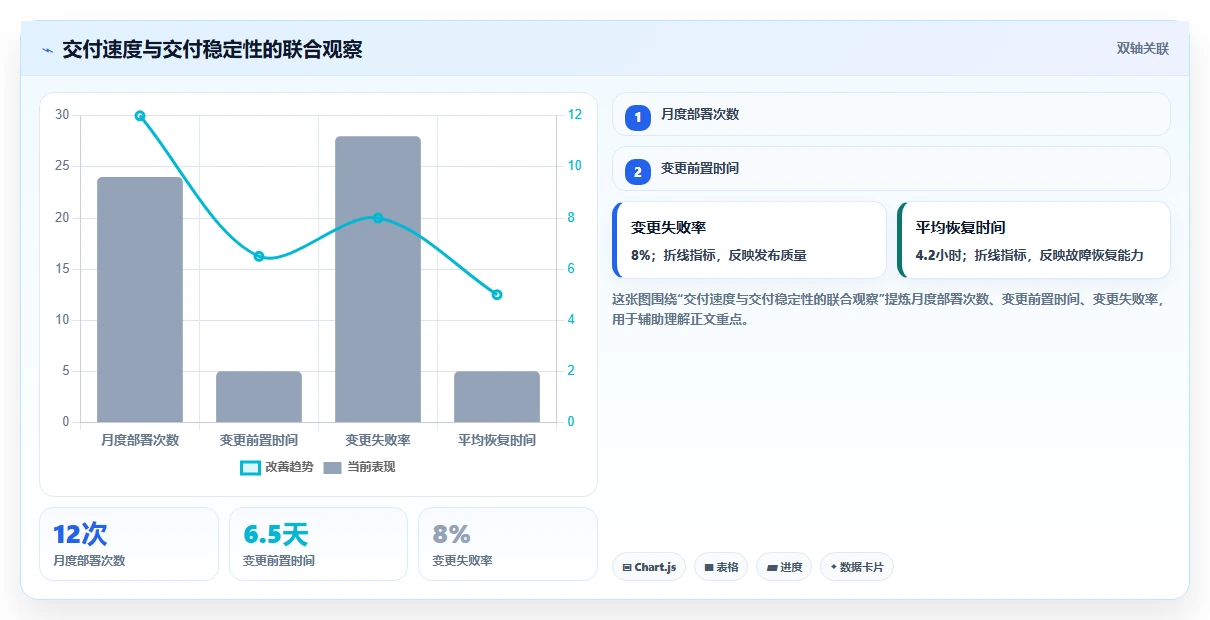This screenshot has height=620, width=1210.
Task: Click the trend line point above 月度部署次数
Action: coord(140,116)
